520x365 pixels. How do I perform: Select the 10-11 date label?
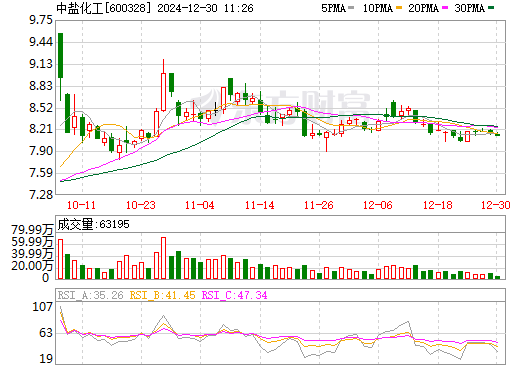[x=81, y=205]
